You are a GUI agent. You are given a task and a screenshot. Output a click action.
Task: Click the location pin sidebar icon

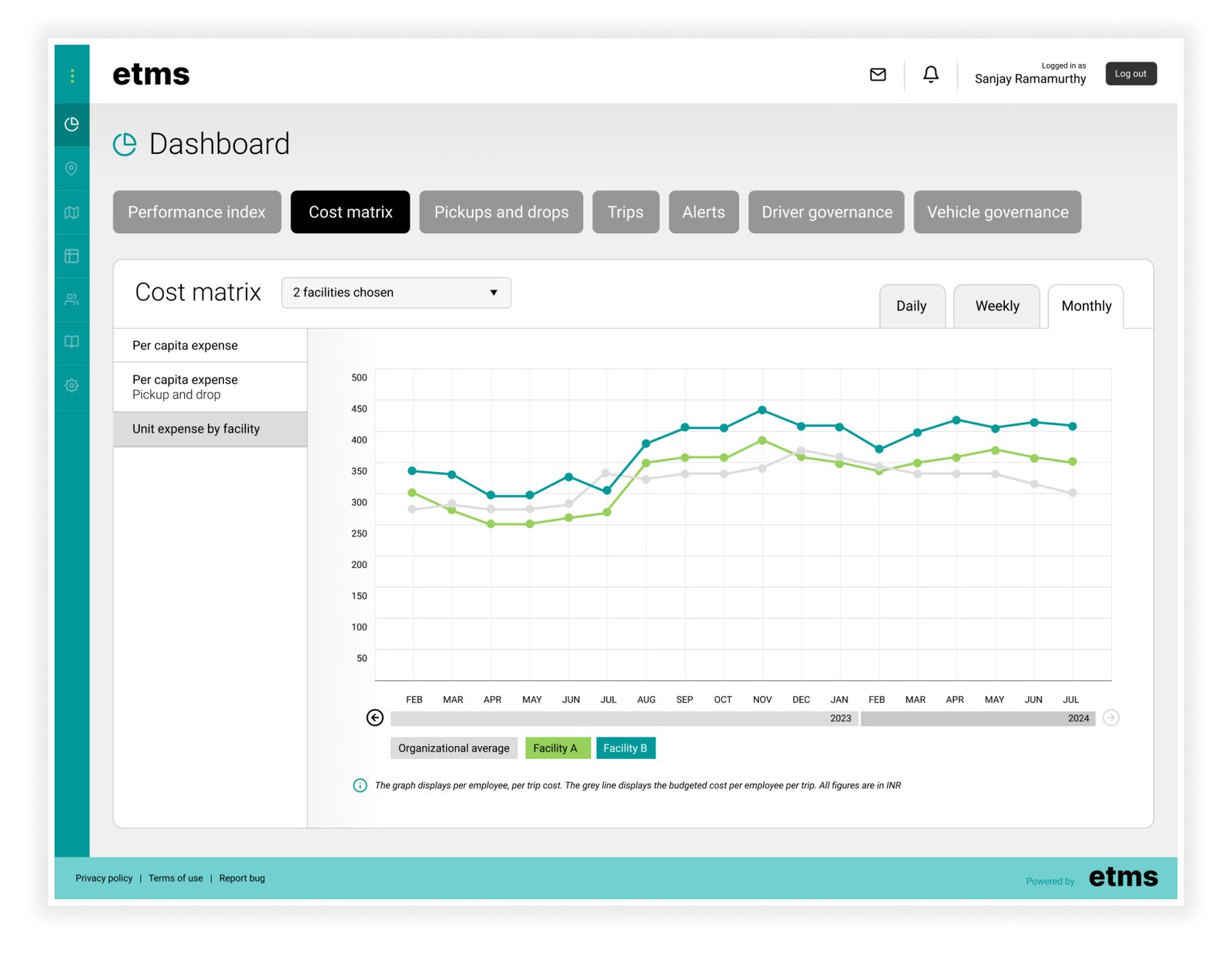(x=72, y=169)
